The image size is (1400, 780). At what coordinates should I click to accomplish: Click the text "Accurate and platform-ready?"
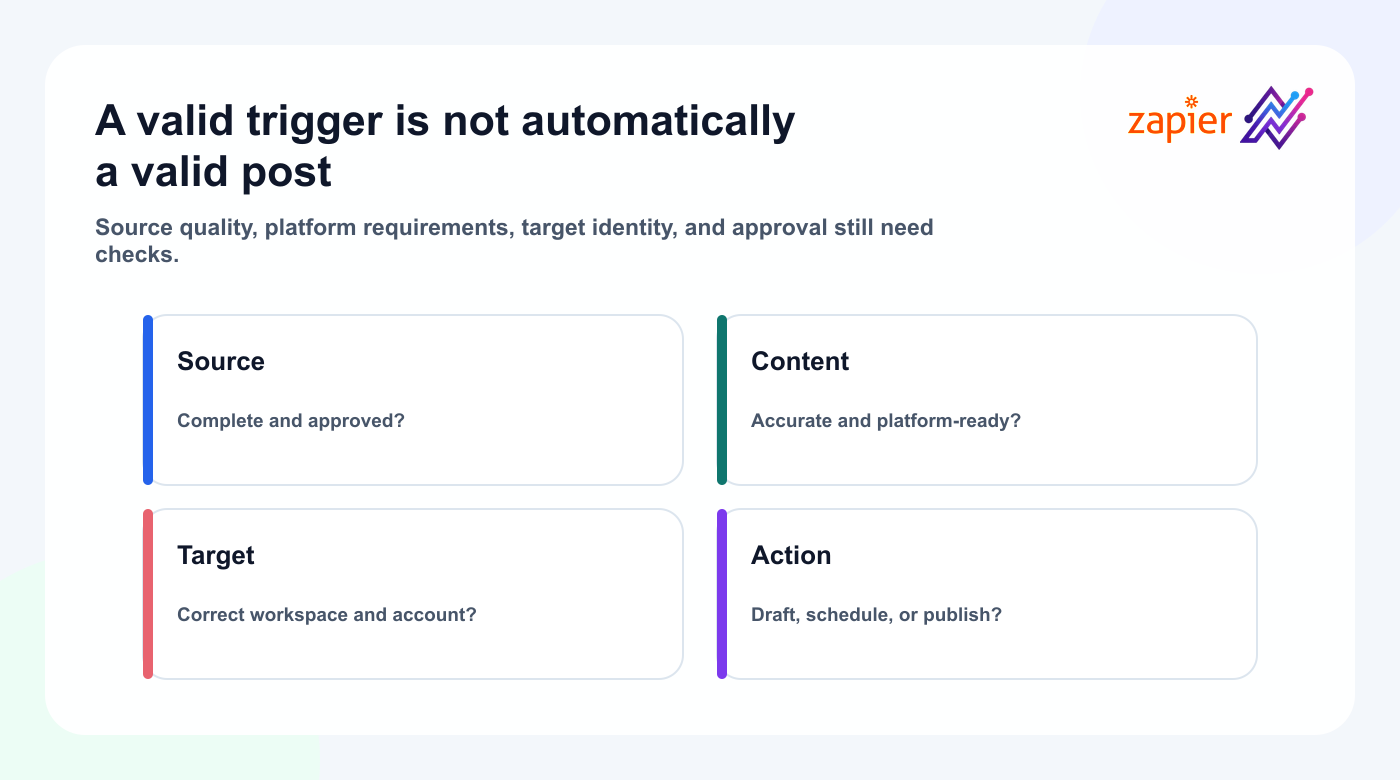pyautogui.click(x=886, y=420)
